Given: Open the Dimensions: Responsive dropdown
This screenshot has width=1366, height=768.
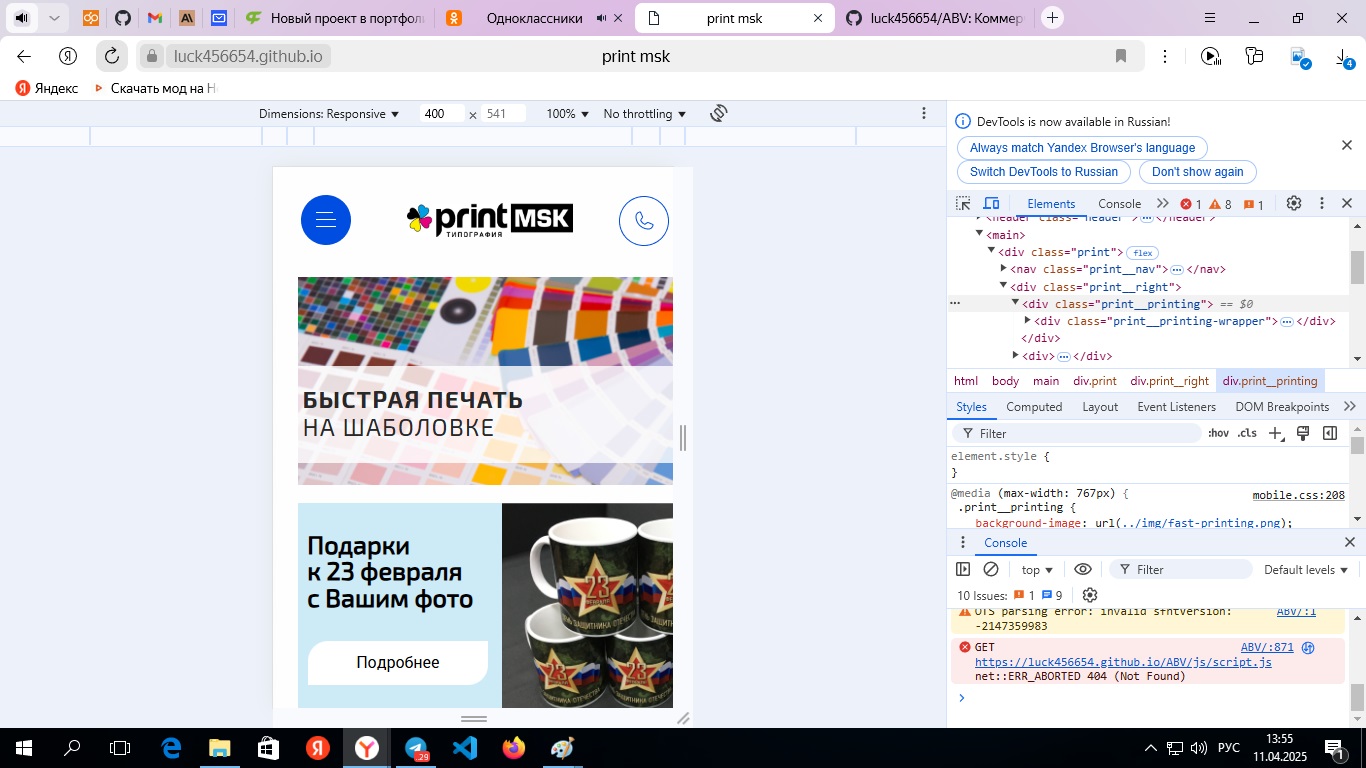Looking at the screenshot, I should point(329,114).
